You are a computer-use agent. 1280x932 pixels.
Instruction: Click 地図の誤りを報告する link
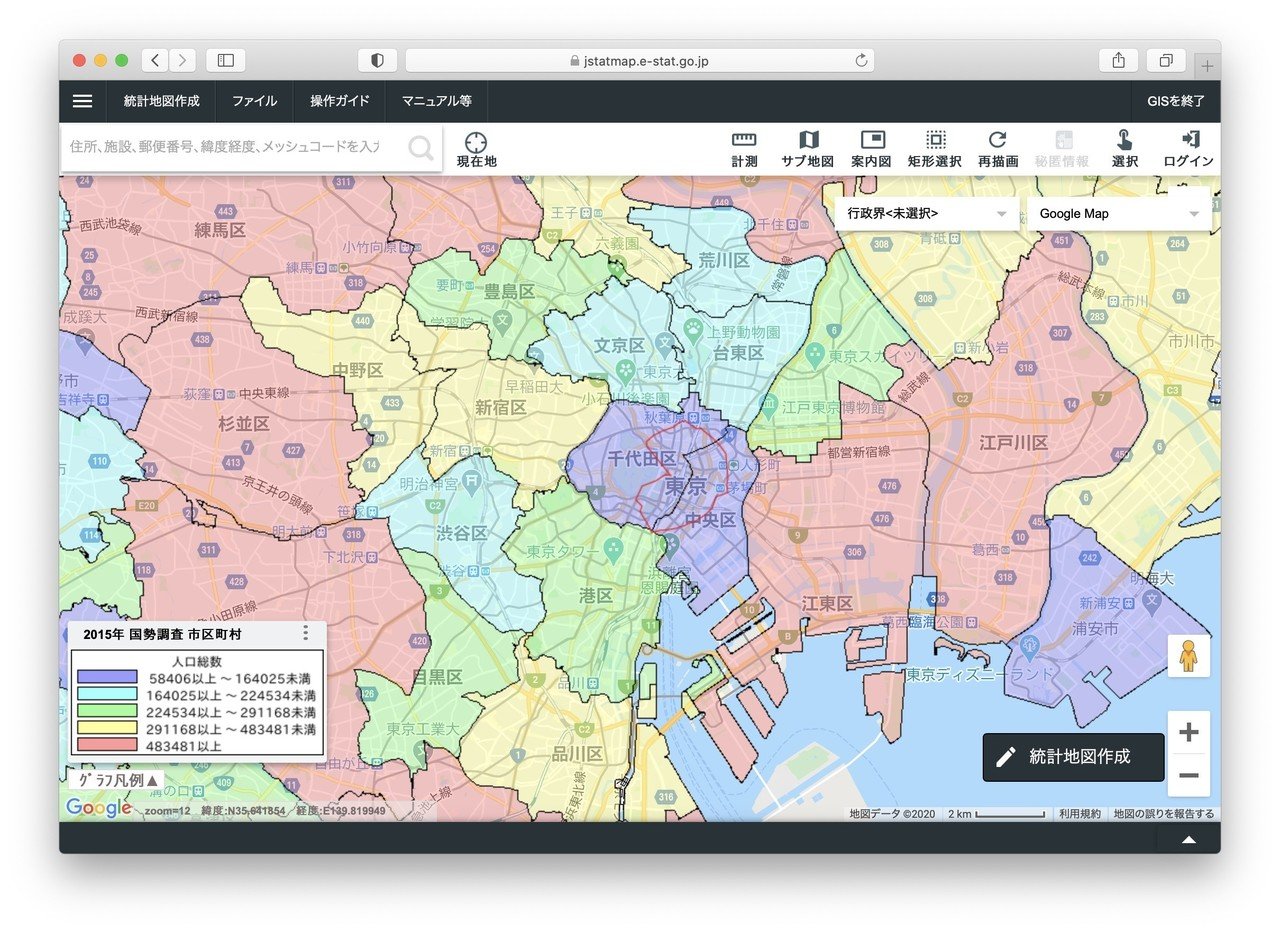click(1164, 814)
